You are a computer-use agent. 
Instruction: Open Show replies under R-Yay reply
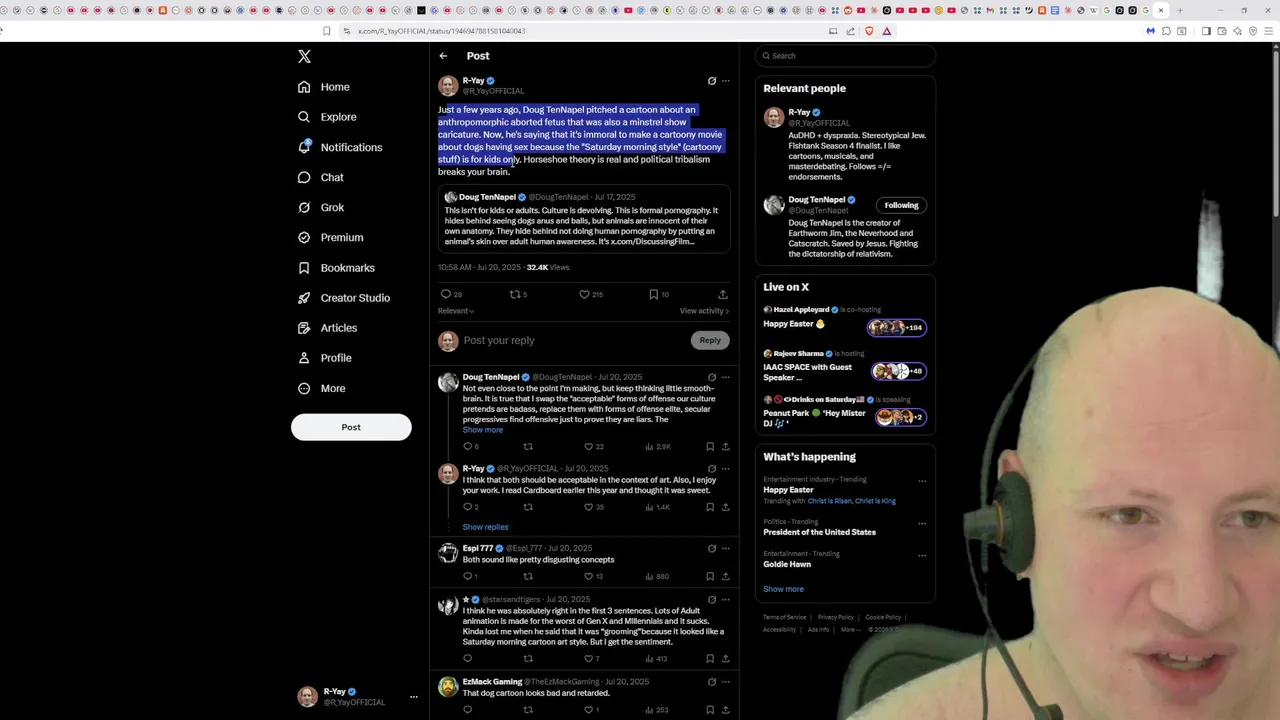pos(485,527)
